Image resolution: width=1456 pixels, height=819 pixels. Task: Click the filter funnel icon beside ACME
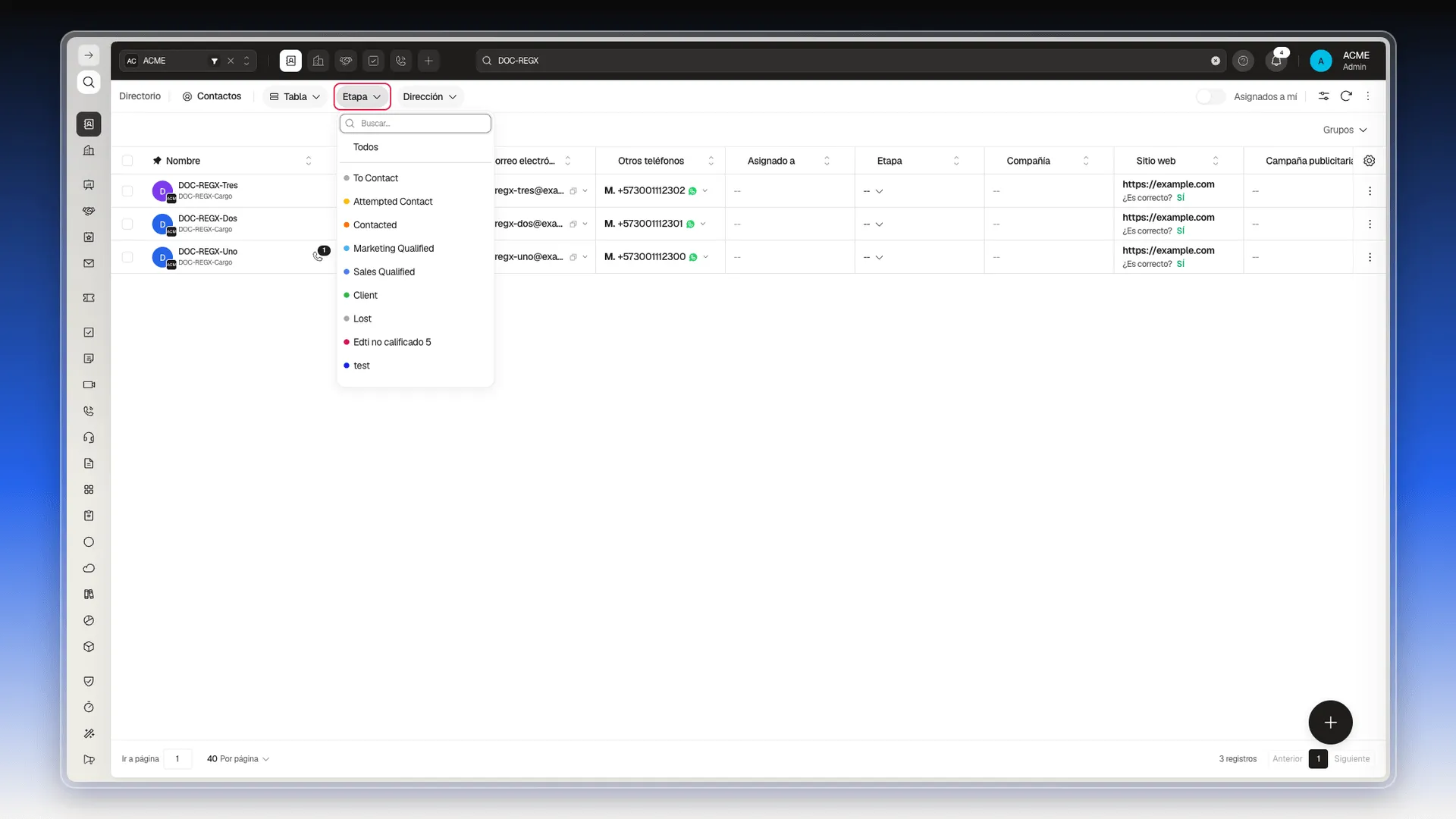215,61
